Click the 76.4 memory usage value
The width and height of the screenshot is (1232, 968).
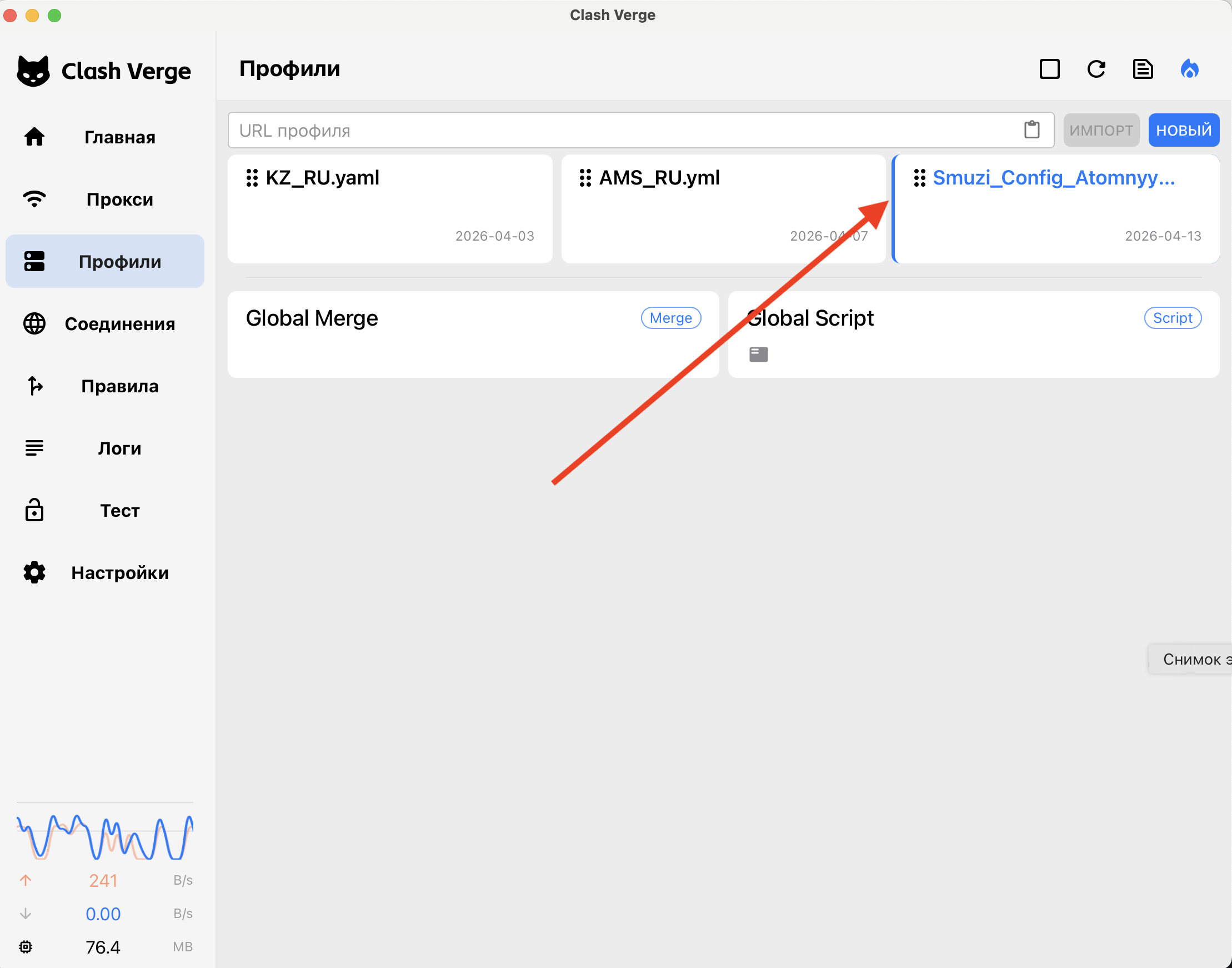tap(103, 947)
